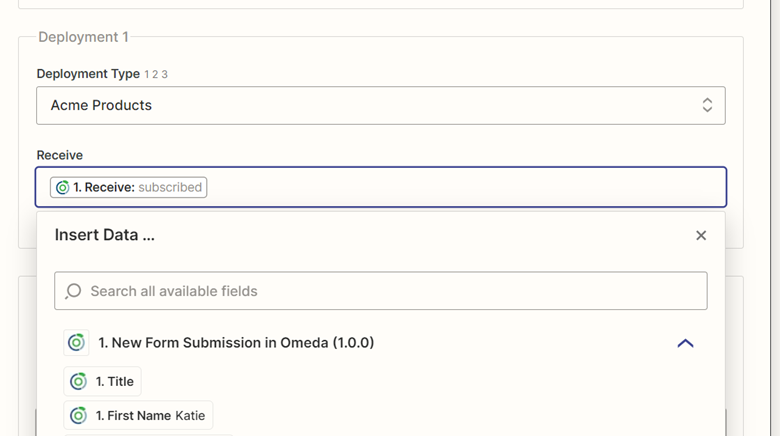Screen dimensions: 780x436
Task: Click the magnifier search icon
Action: coord(73,291)
